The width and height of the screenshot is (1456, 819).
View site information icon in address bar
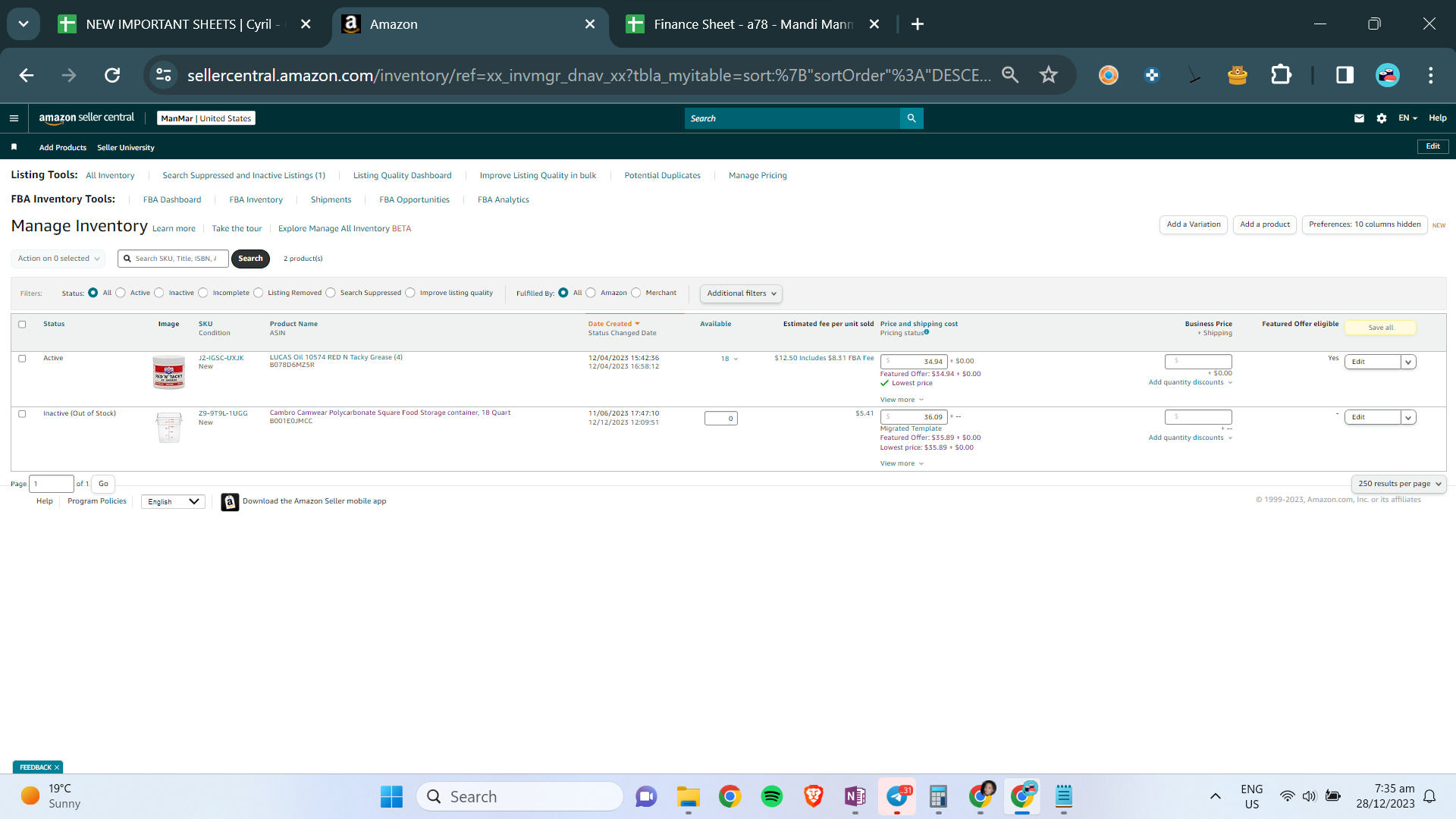click(x=164, y=75)
